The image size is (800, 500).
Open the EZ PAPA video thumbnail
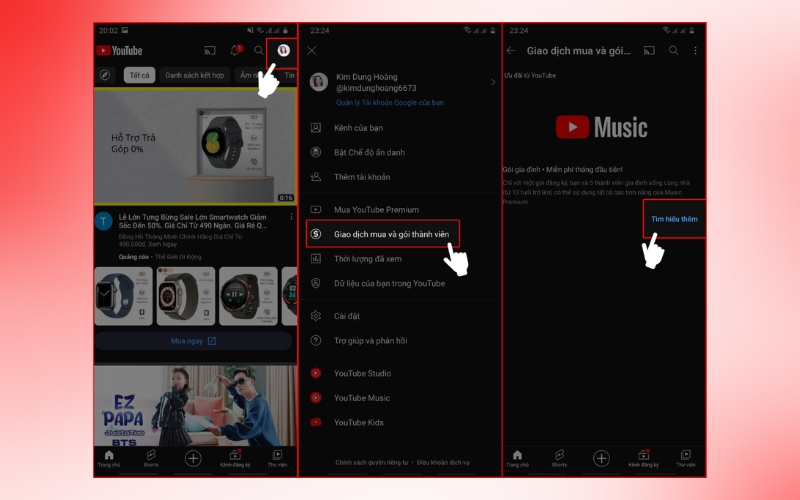coord(195,406)
